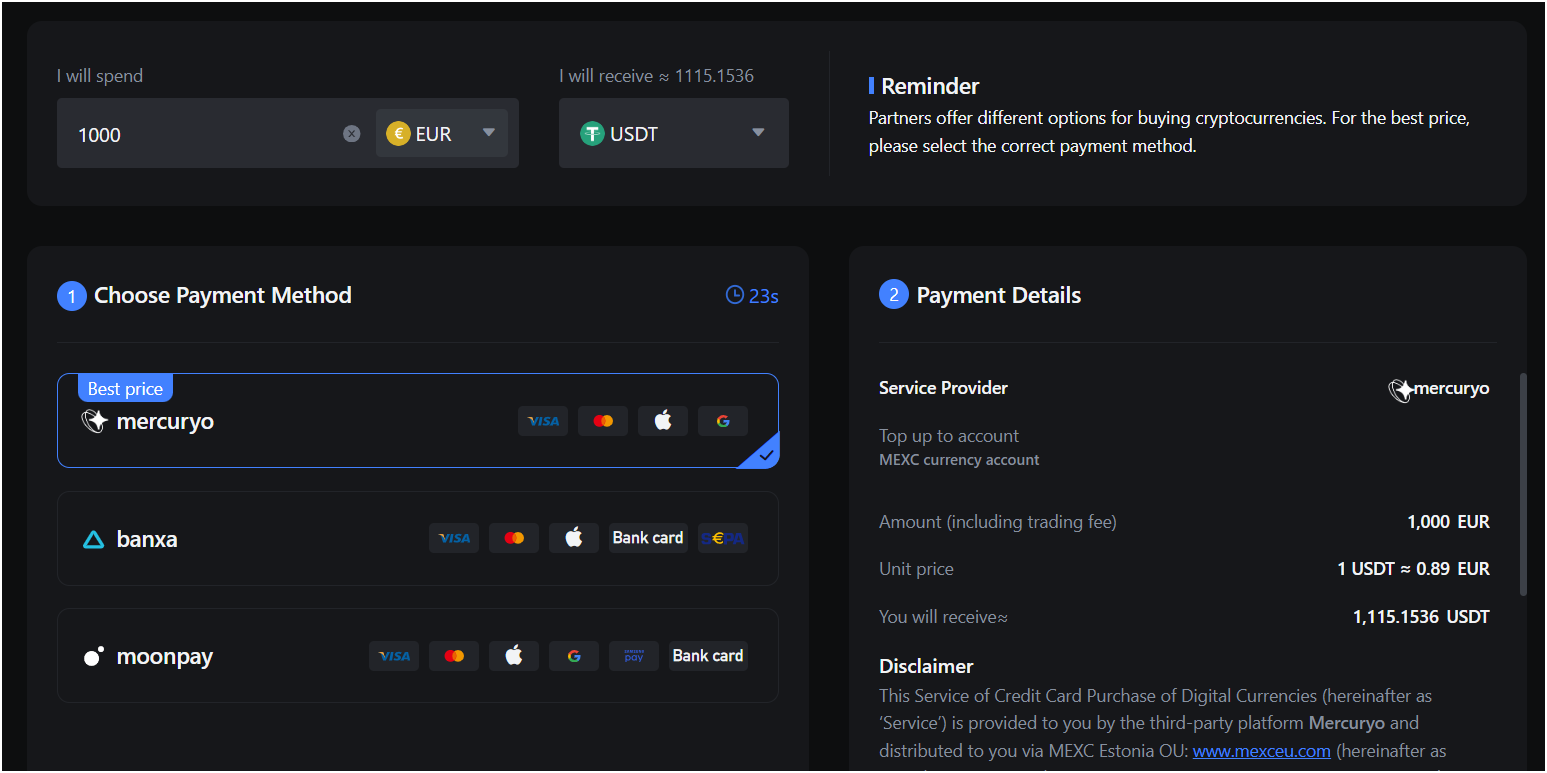This screenshot has height=773, width=1547.
Task: Select moonpay as the payment provider
Action: coord(164,657)
